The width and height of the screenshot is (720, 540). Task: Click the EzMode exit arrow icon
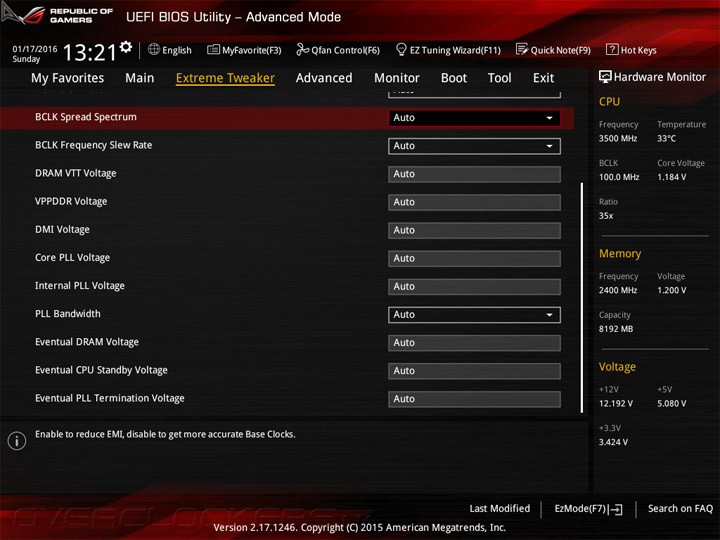(616, 509)
